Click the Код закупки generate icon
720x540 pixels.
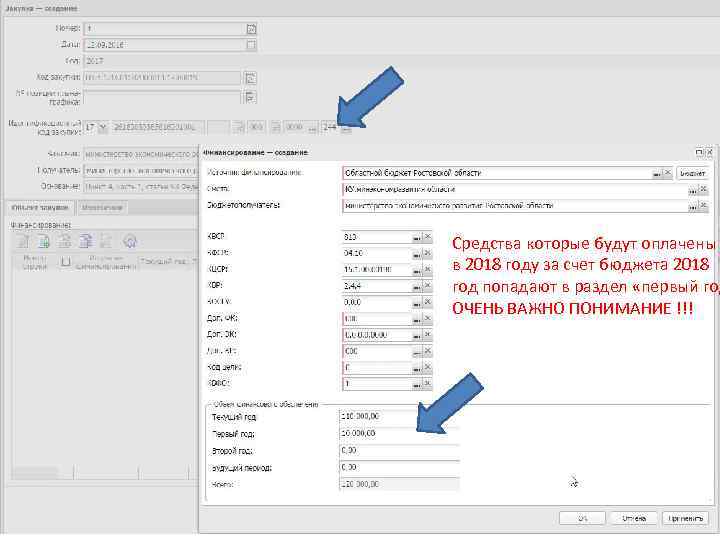click(250, 78)
